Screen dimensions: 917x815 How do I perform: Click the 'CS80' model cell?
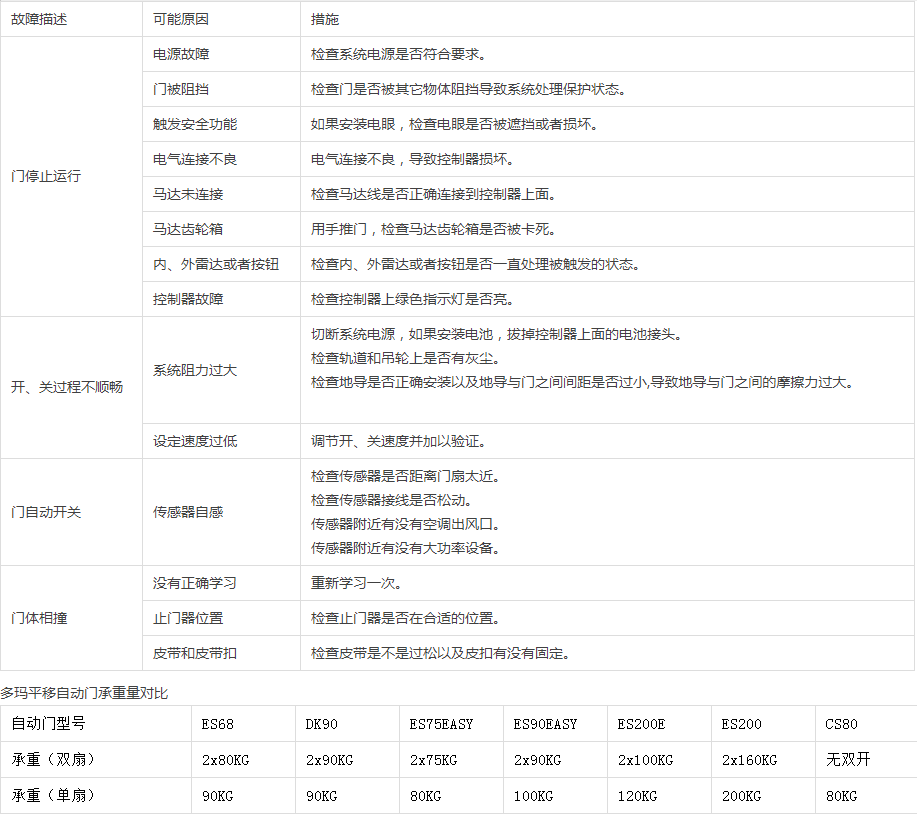click(x=841, y=724)
